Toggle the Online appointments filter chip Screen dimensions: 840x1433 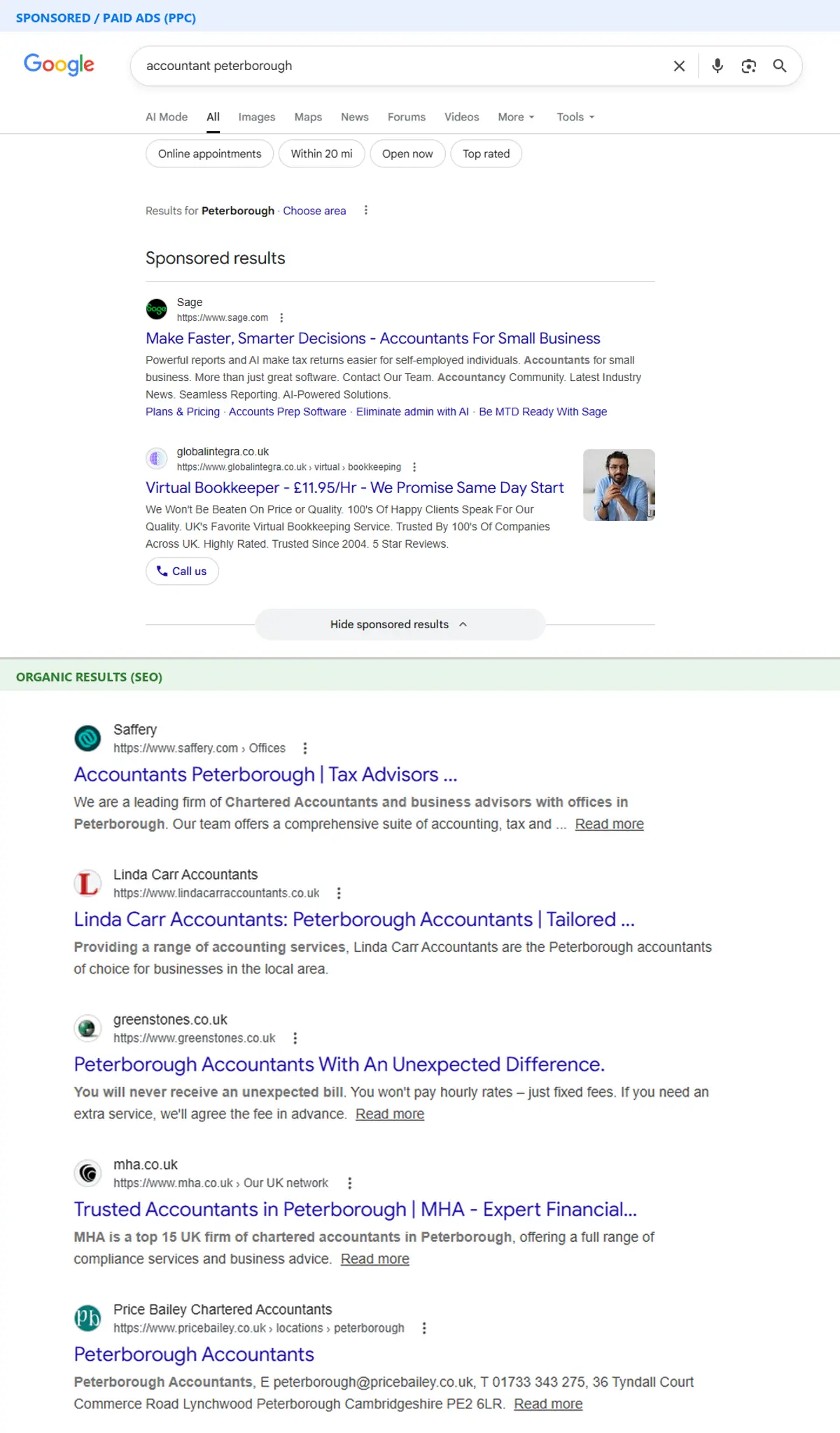pyautogui.click(x=209, y=153)
